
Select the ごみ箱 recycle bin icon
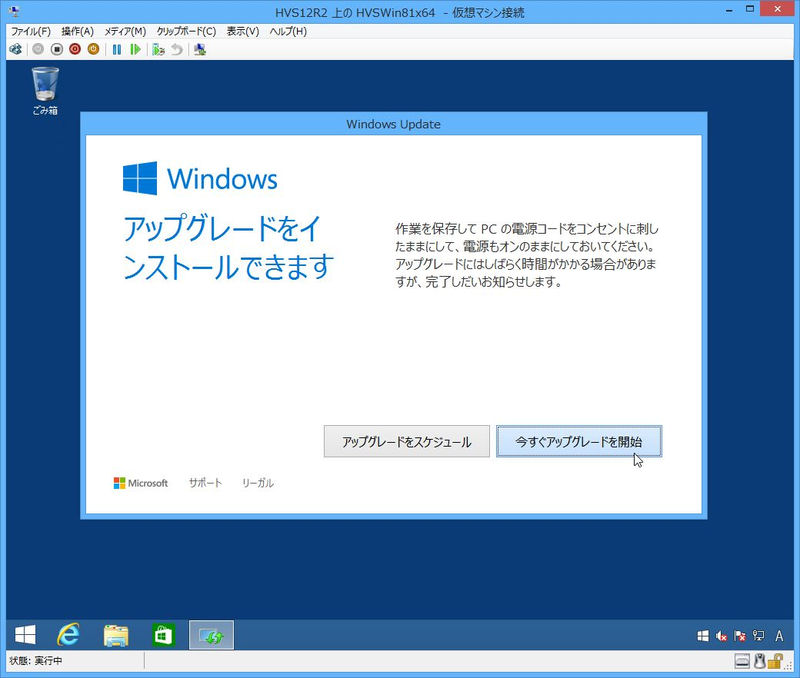pyautogui.click(x=45, y=92)
